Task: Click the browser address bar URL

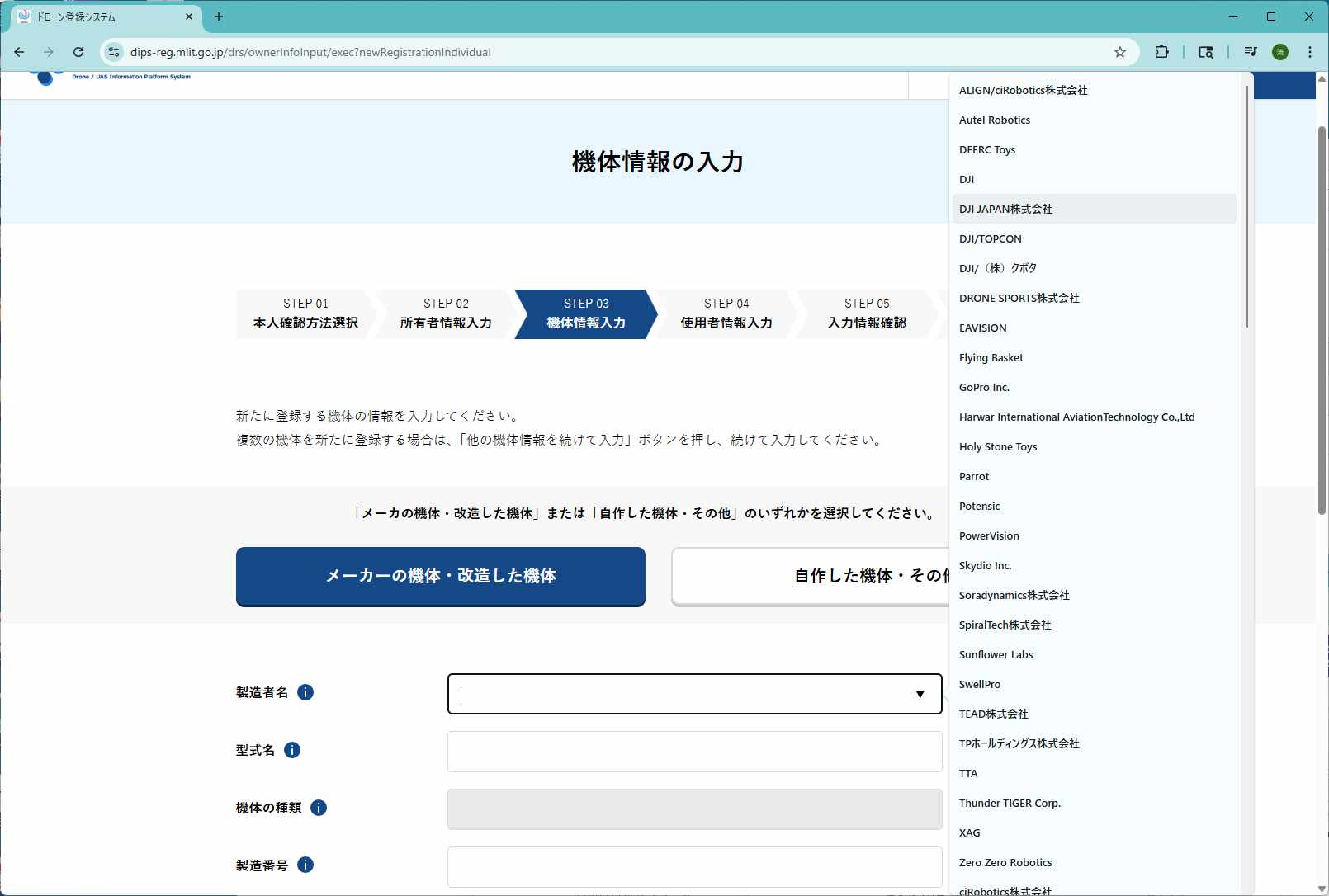Action: [x=310, y=52]
